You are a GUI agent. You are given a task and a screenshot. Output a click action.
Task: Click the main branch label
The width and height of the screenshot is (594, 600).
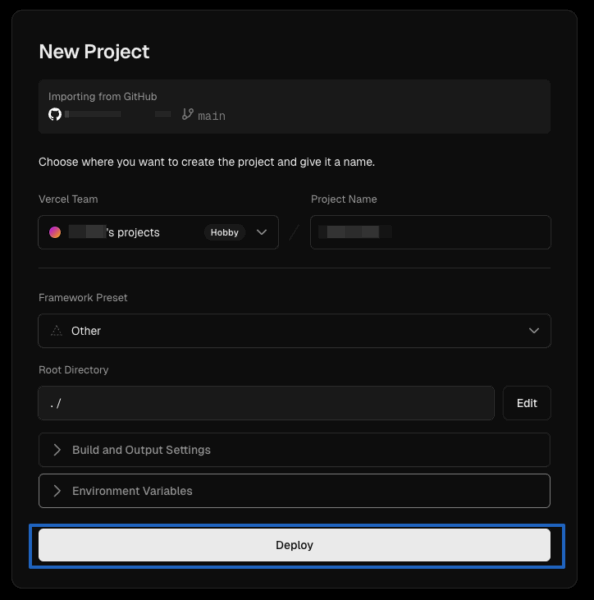tap(211, 116)
